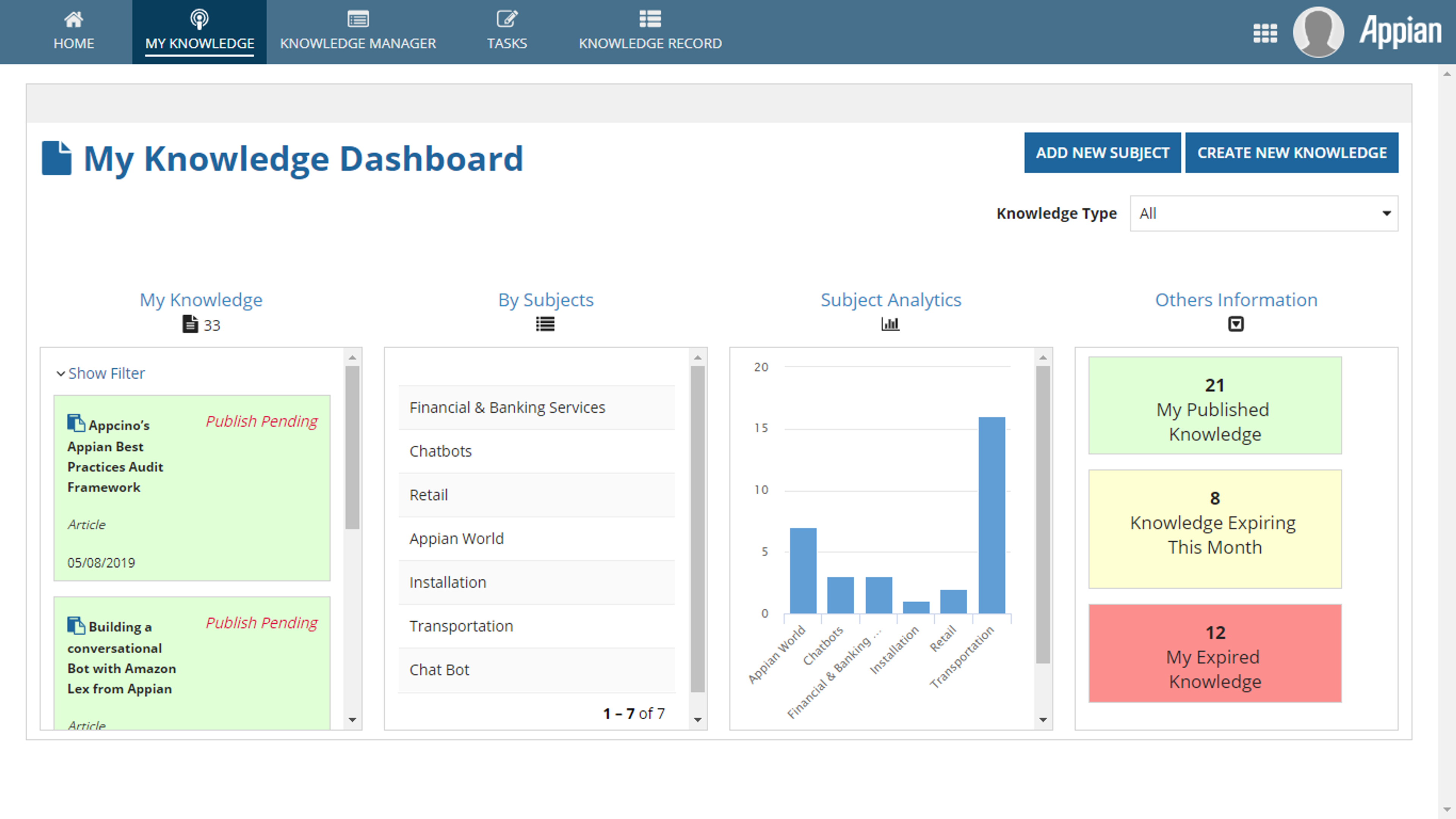Click down arrow of By Subjects scrollbar
The width and height of the screenshot is (1456, 819).
pos(698,720)
